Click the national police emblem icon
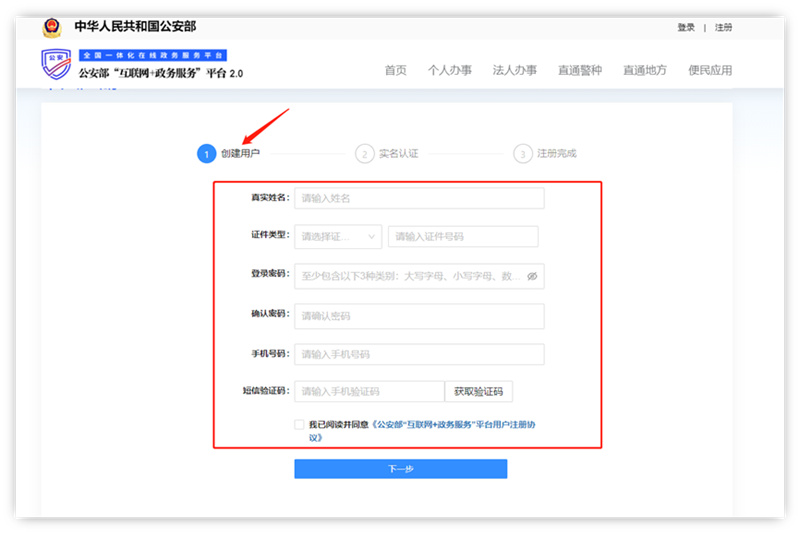This screenshot has width=800, height=535. (x=52, y=27)
